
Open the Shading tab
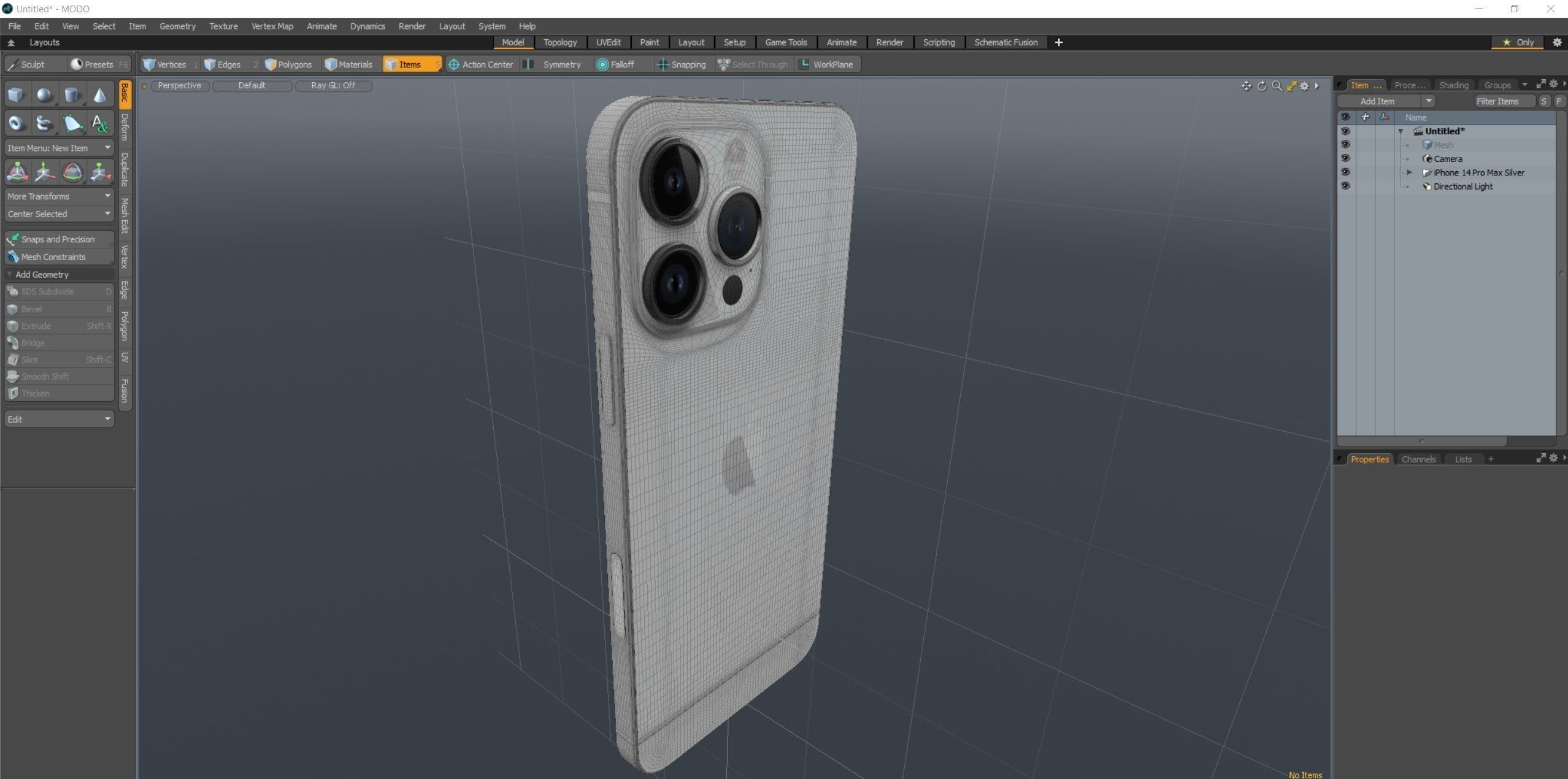(x=1453, y=85)
